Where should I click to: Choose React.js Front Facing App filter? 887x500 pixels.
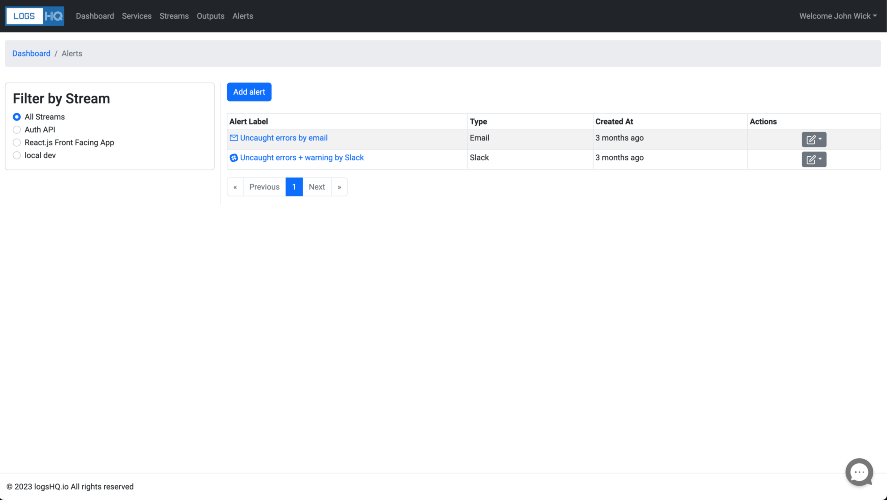coord(17,143)
